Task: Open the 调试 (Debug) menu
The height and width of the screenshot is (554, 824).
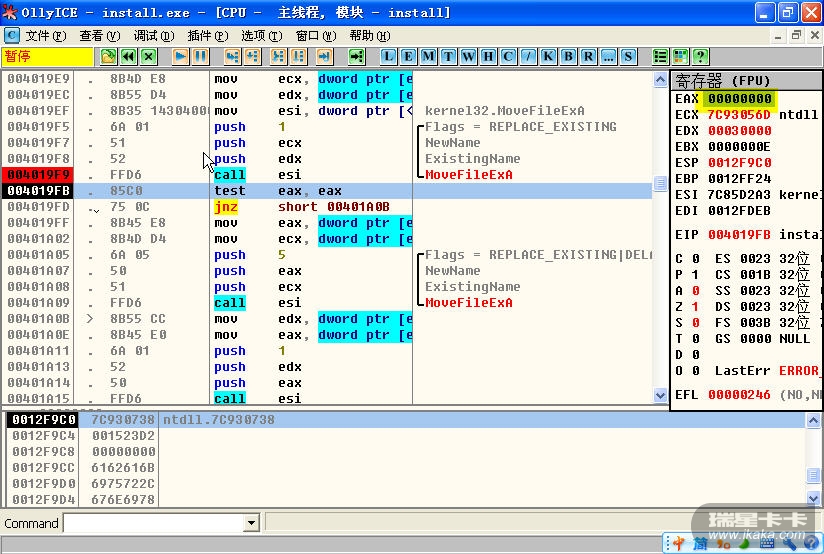Action: 152,35
